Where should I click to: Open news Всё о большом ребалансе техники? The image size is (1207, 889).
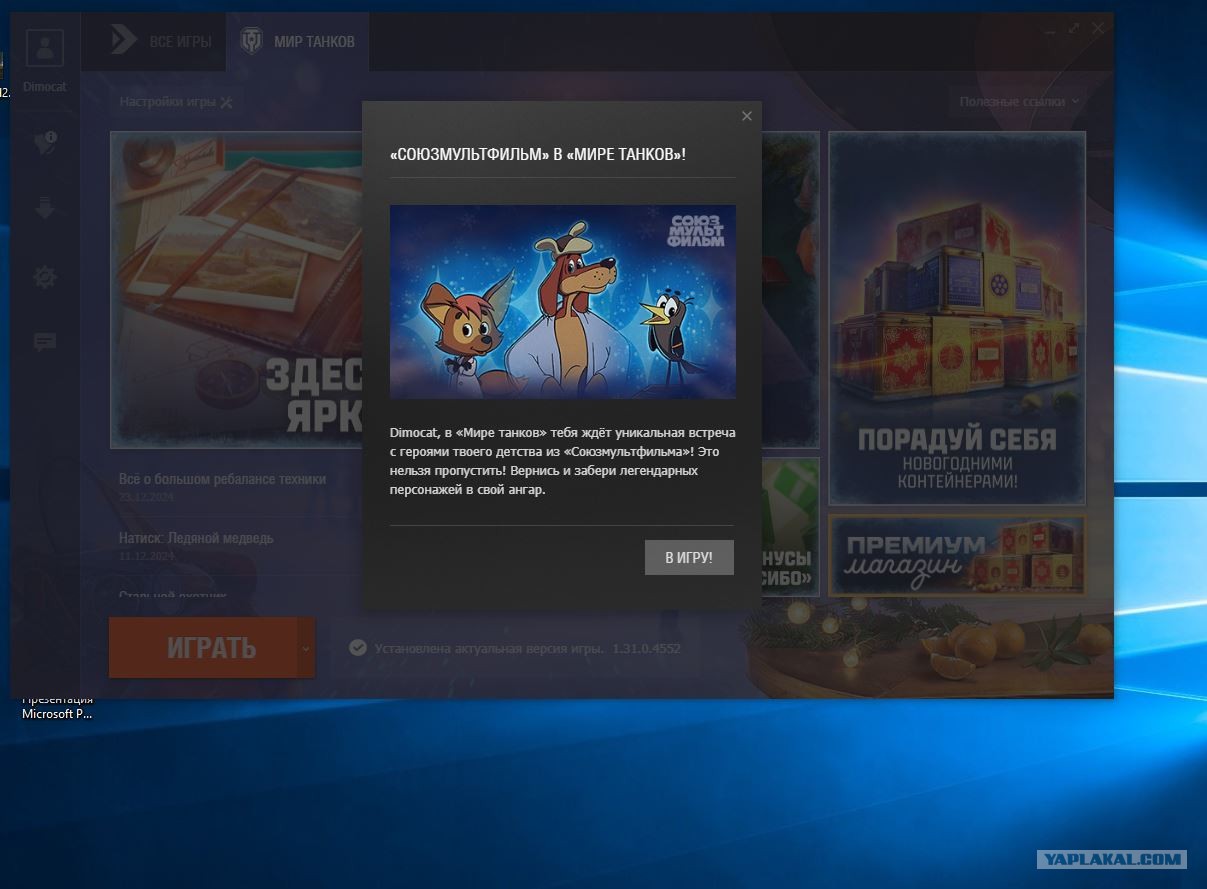pyautogui.click(x=222, y=479)
